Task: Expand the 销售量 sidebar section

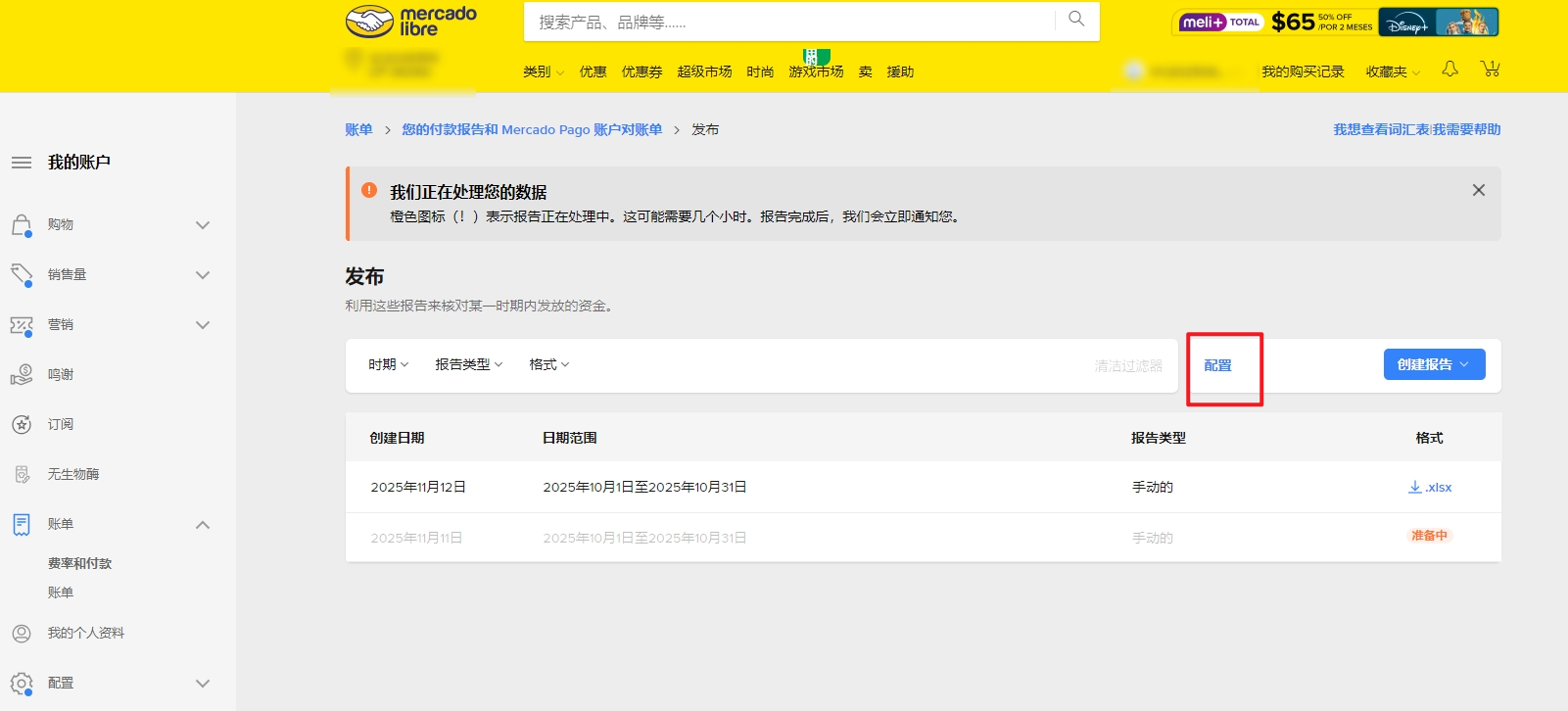Action: click(x=203, y=275)
